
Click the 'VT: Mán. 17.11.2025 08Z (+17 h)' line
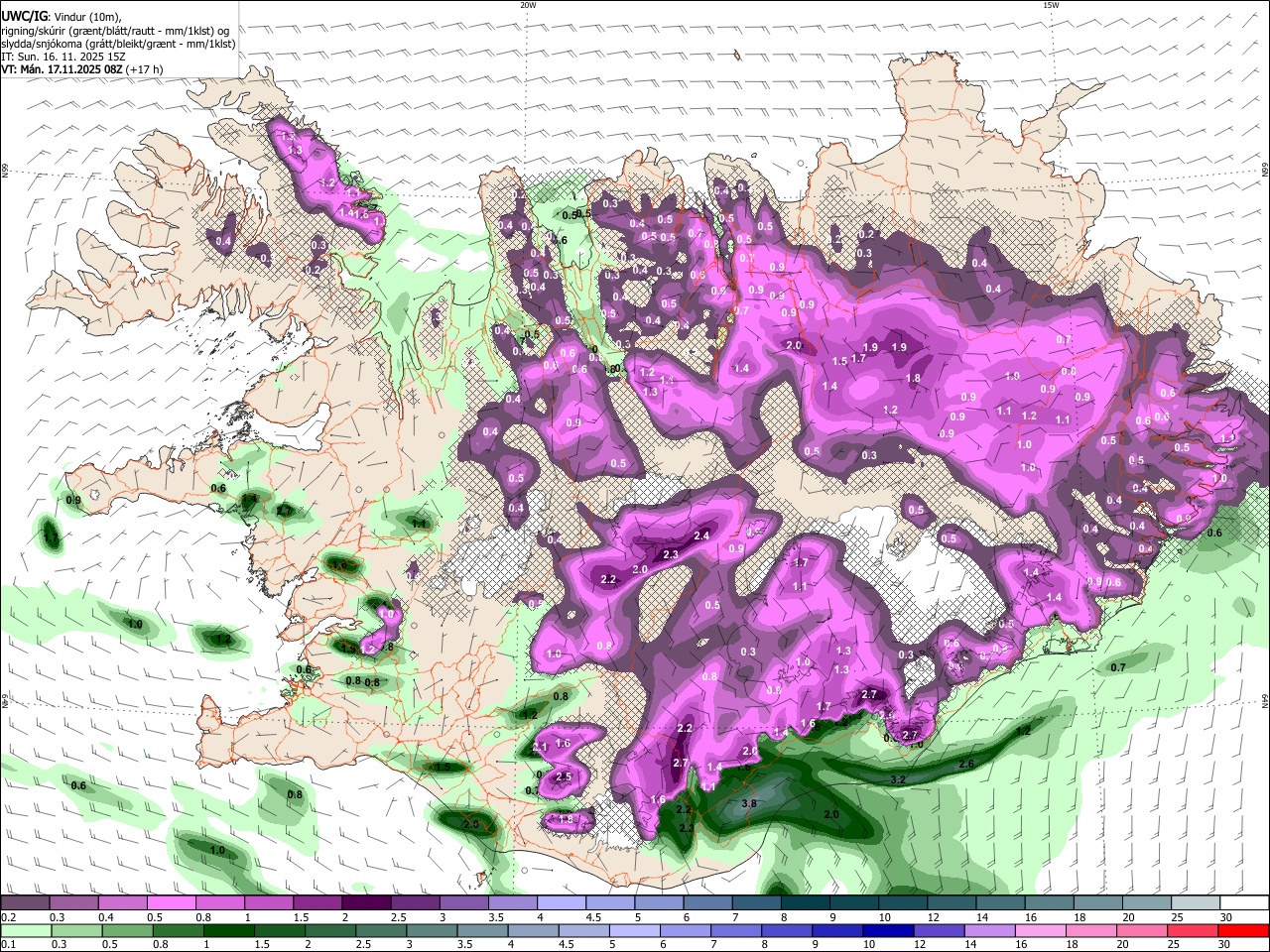[81, 69]
